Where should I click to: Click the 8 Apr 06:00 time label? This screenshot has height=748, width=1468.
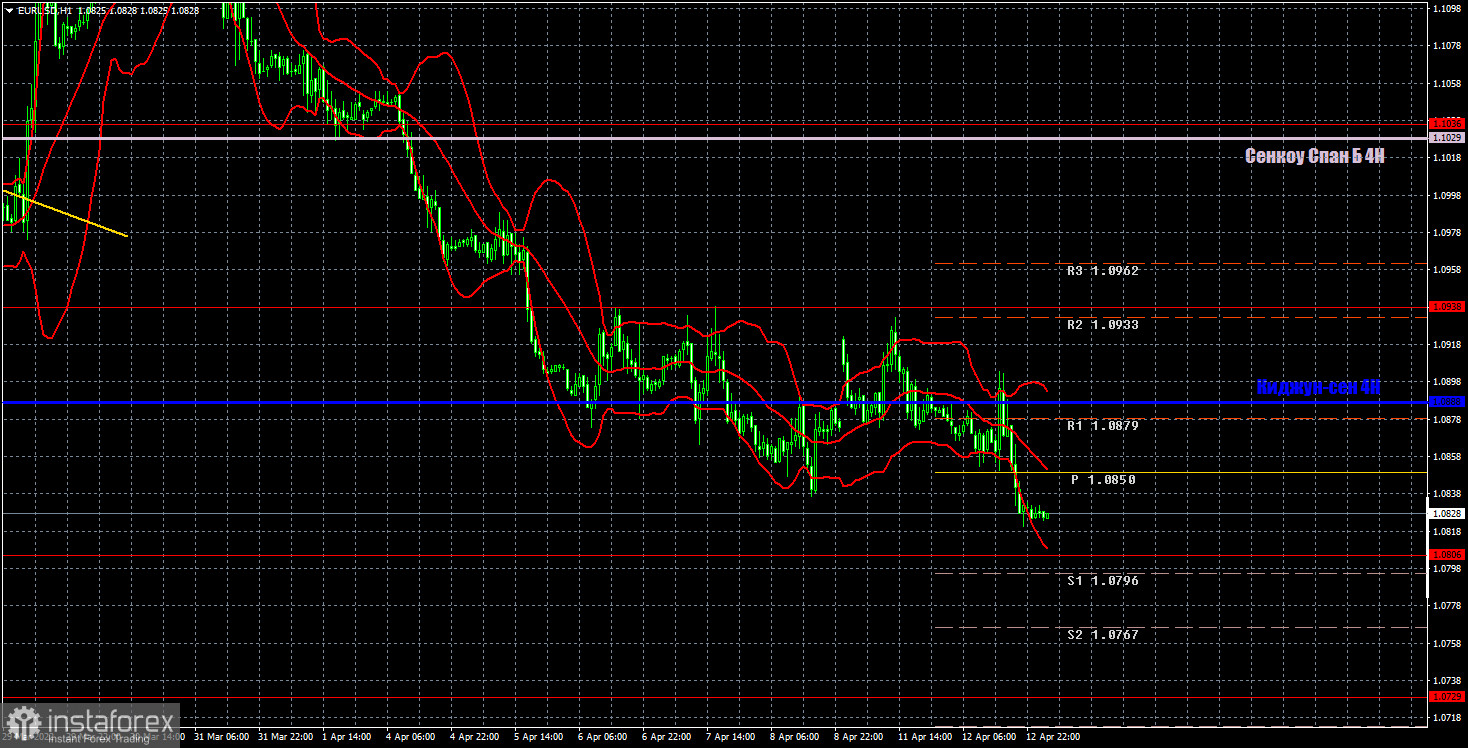(x=795, y=737)
